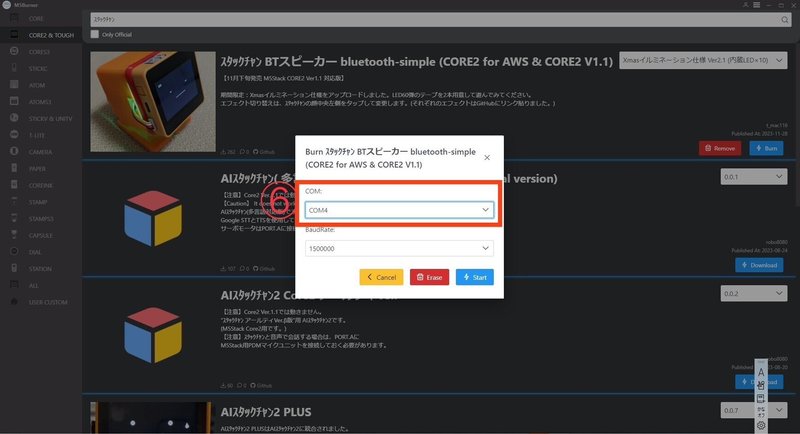Switch to CORE2 & TOUGH category
The height and width of the screenshot is (434, 800).
coord(41,35)
